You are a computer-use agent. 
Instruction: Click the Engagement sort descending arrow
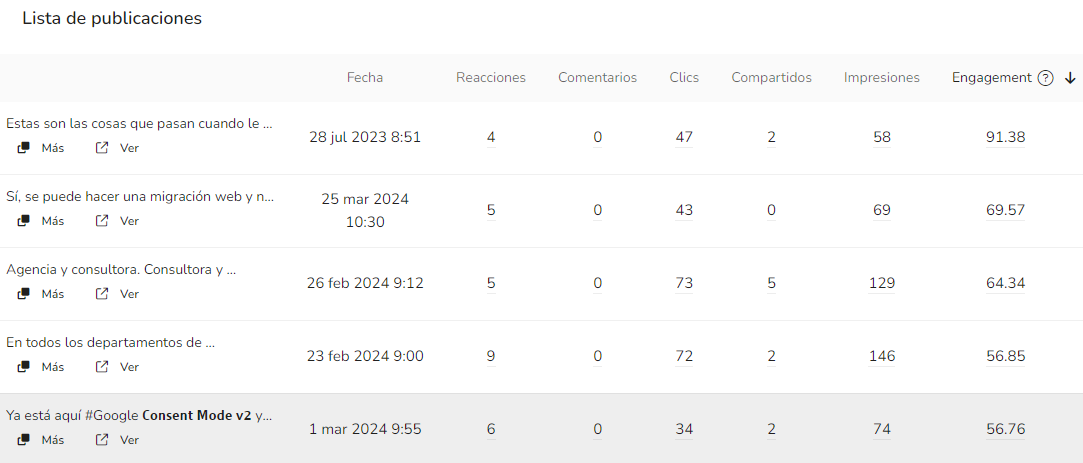coord(1070,78)
